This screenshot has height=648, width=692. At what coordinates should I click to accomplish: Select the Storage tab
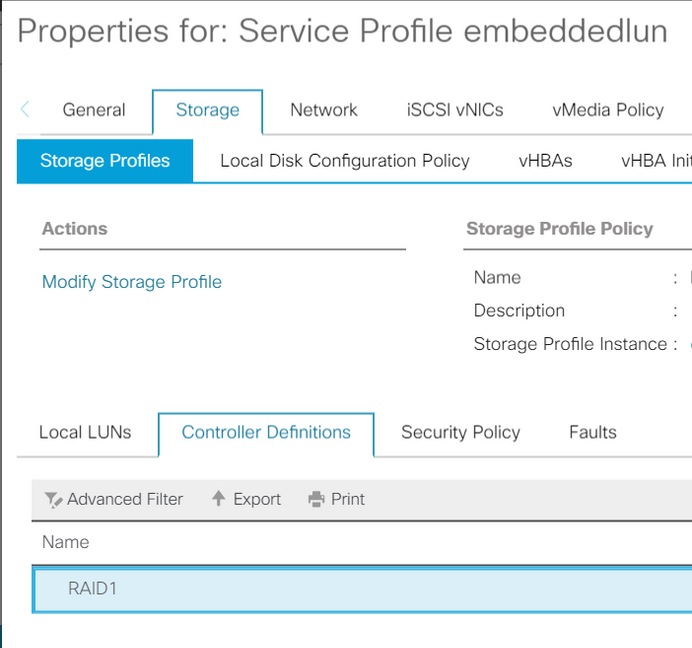[x=207, y=110]
